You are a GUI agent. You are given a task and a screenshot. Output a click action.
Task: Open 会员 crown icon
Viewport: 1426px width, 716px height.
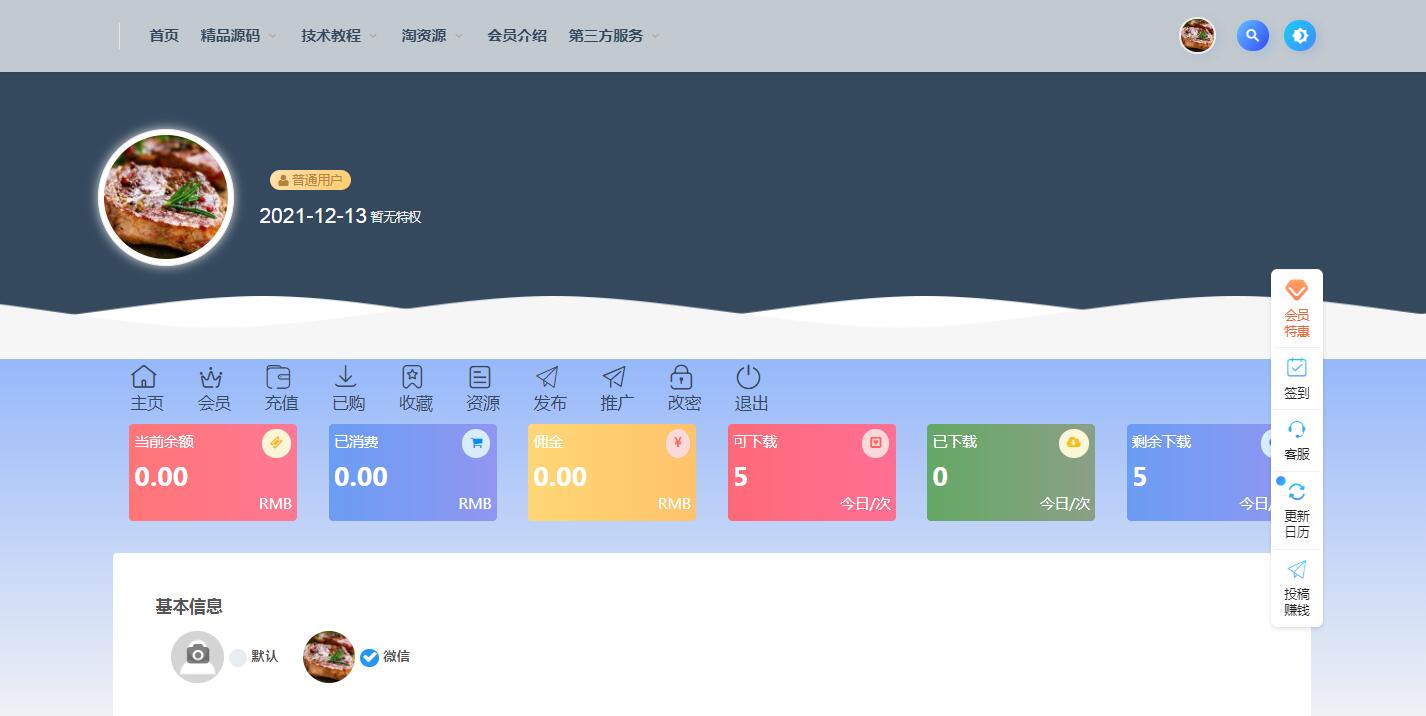(x=211, y=377)
